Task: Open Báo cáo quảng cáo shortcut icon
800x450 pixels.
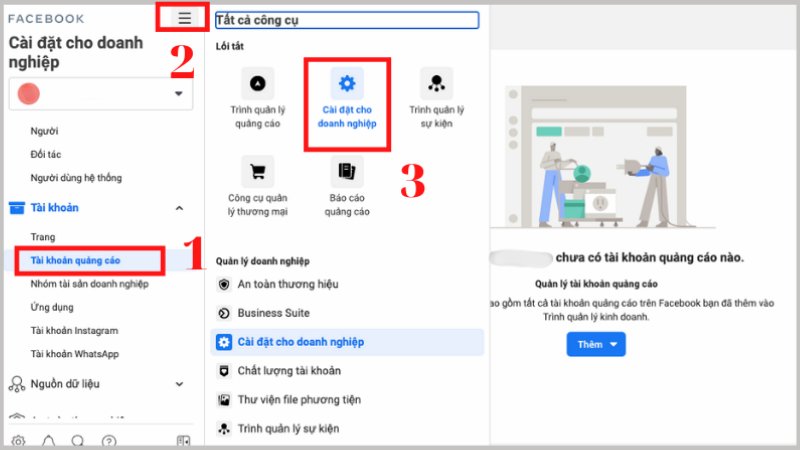Action: 347,171
